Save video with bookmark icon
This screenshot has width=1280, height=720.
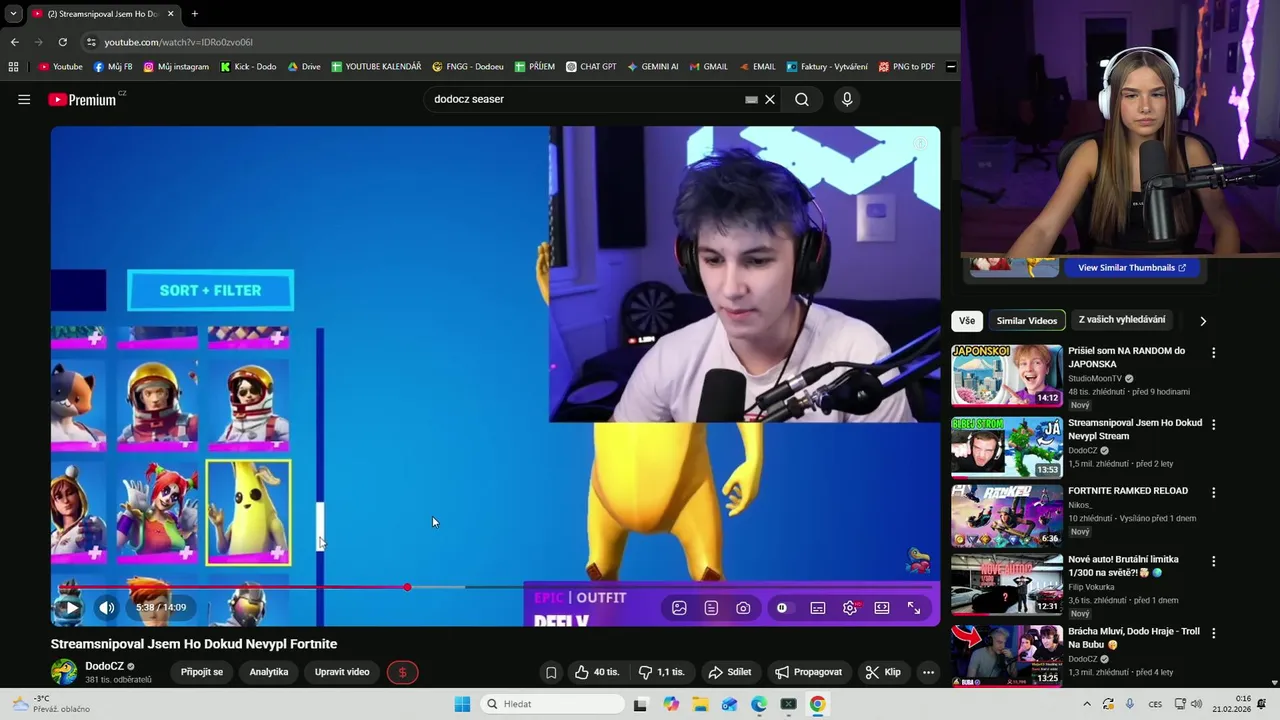tap(551, 672)
